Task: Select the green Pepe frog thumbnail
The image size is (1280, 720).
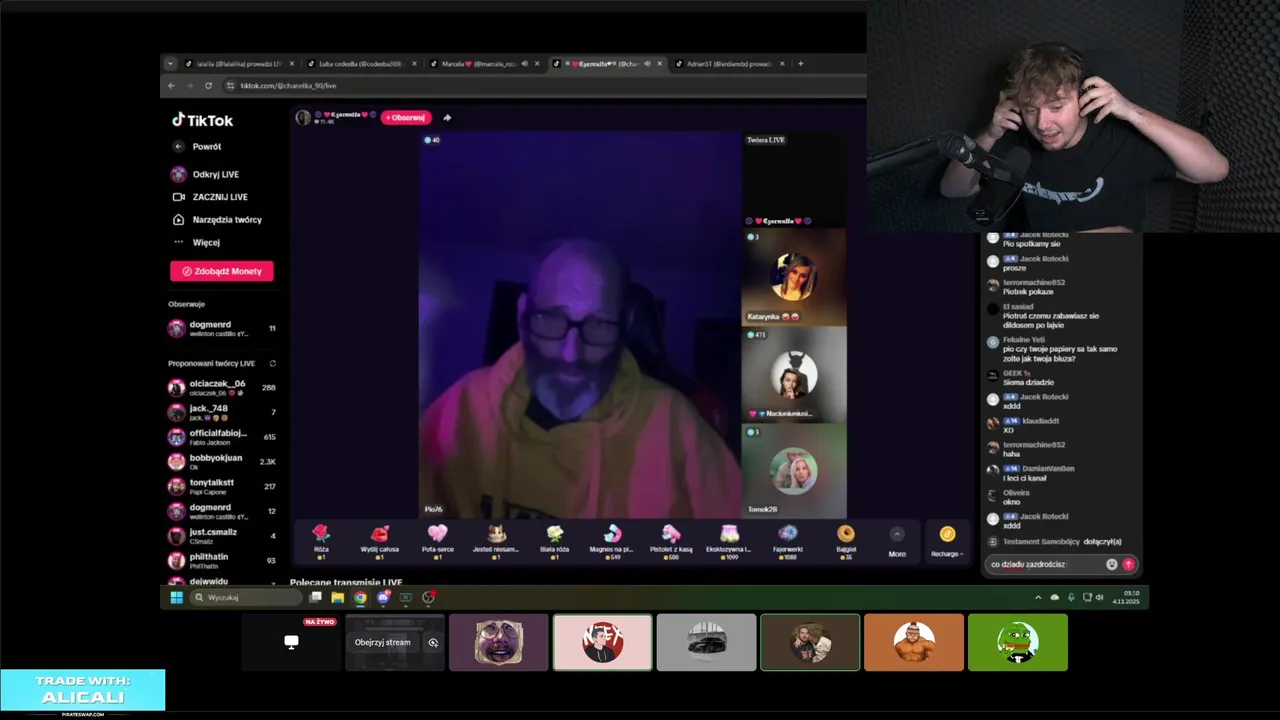Action: point(1018,642)
